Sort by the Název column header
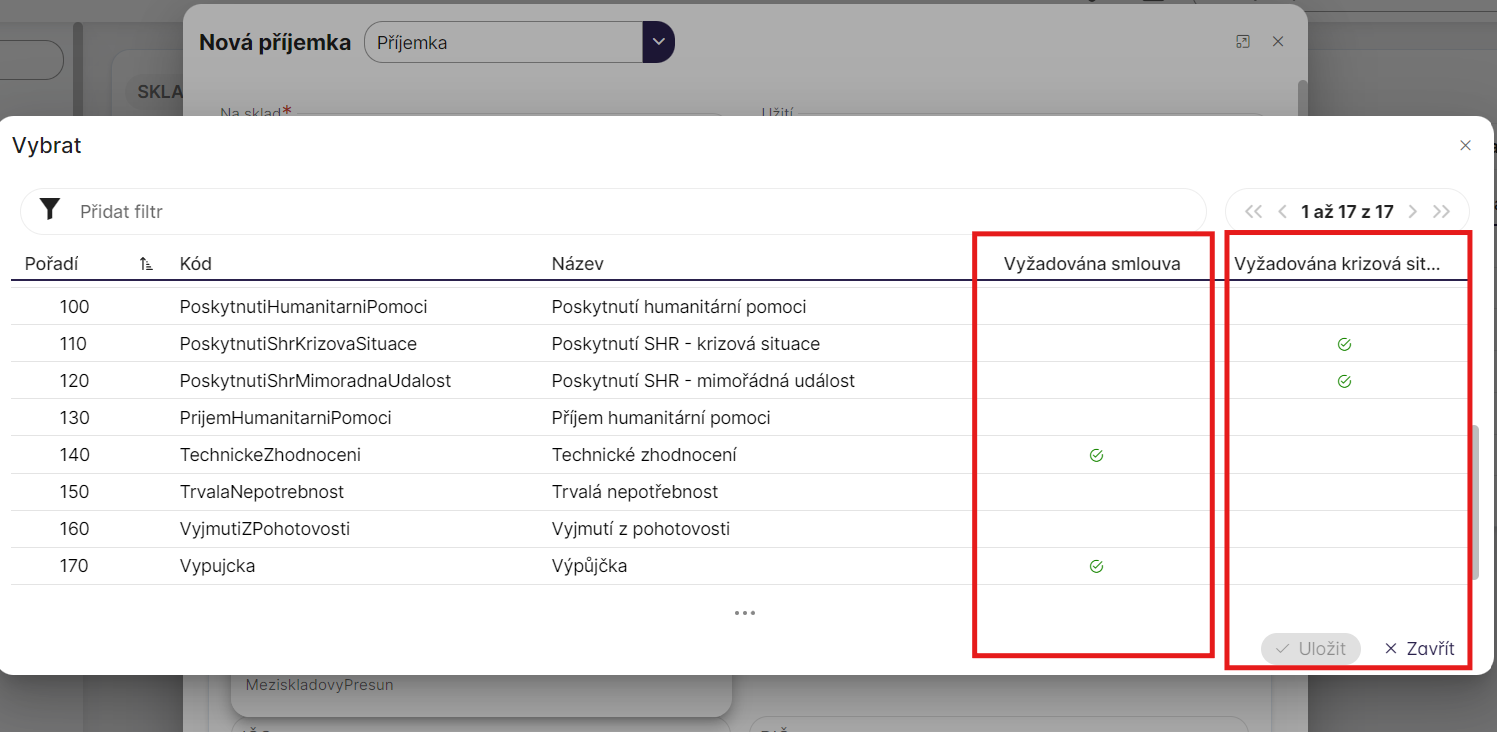The width and height of the screenshot is (1497, 732). [577, 264]
